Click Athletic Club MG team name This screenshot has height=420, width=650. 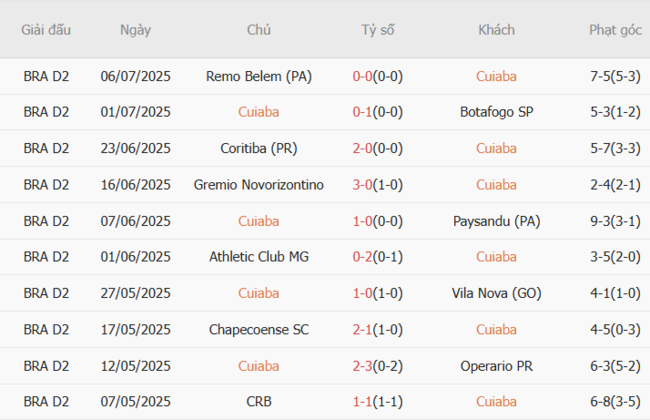pos(258,257)
